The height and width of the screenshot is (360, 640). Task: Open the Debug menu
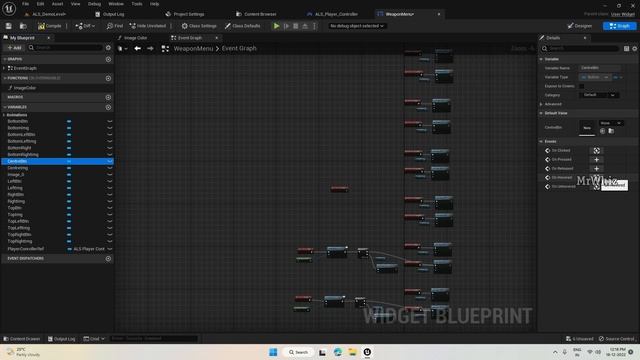tap(94, 4)
